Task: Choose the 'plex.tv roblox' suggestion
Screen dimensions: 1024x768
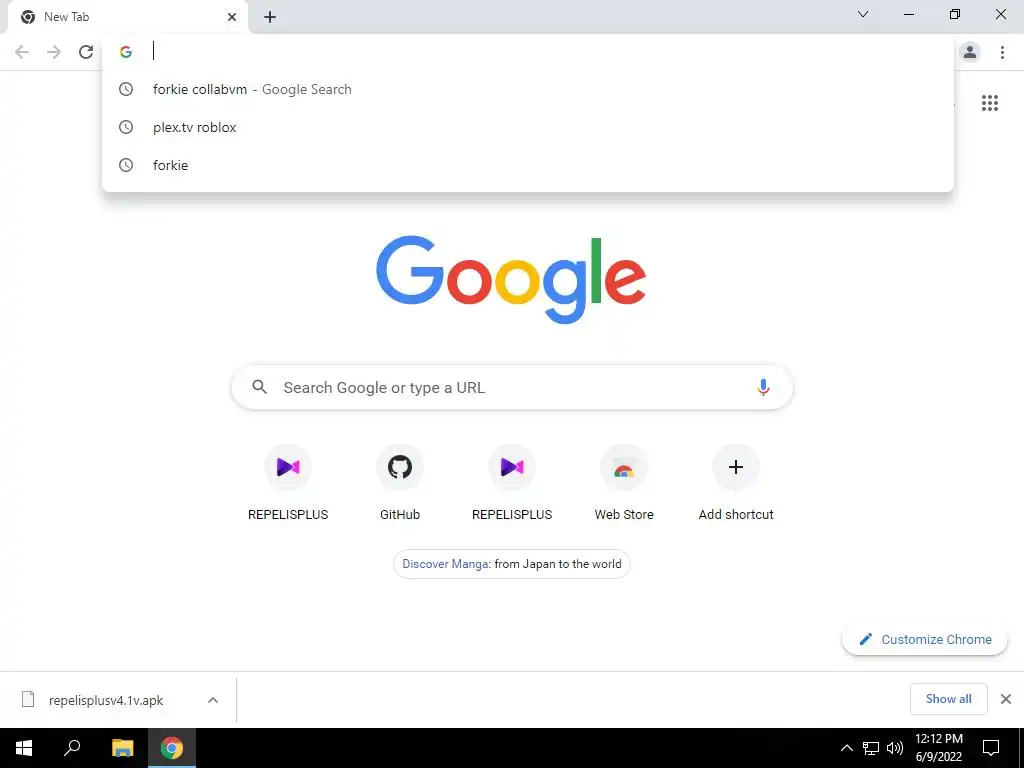Action: point(528,127)
